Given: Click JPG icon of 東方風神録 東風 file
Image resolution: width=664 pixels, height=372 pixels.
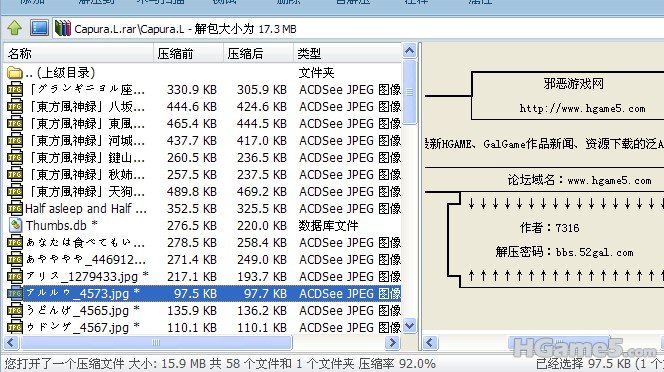Looking at the screenshot, I should [15, 123].
